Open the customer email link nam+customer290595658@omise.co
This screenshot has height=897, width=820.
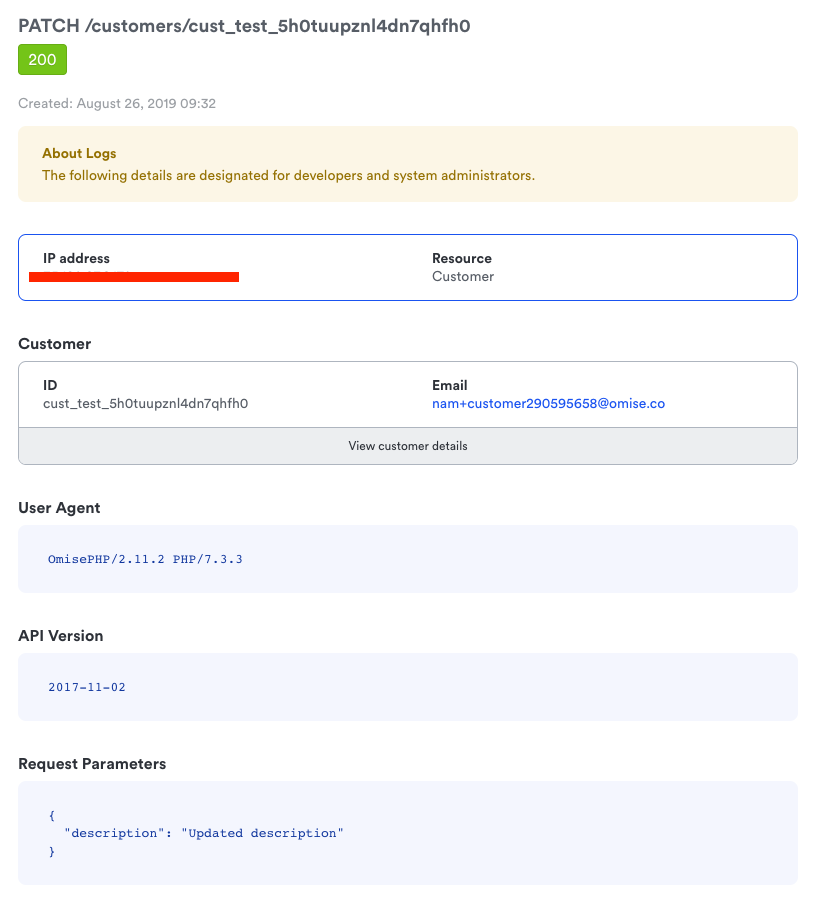[x=548, y=403]
